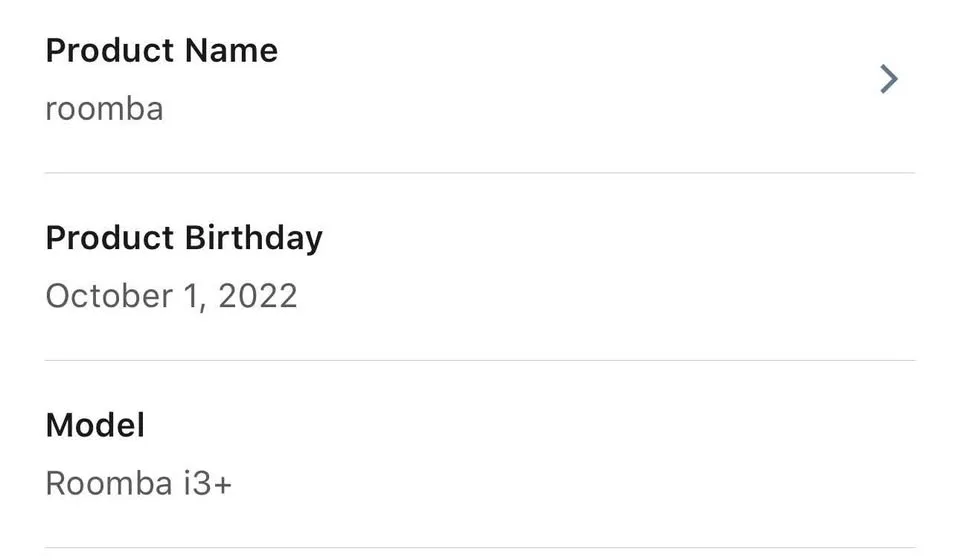Tap the i3+ text in the model value
This screenshot has width=960, height=560.
pos(207,484)
